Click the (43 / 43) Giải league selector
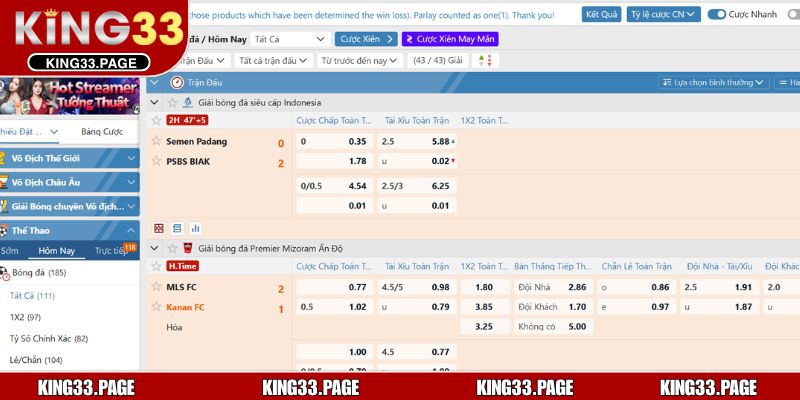This screenshot has width=800, height=400. pos(438,60)
